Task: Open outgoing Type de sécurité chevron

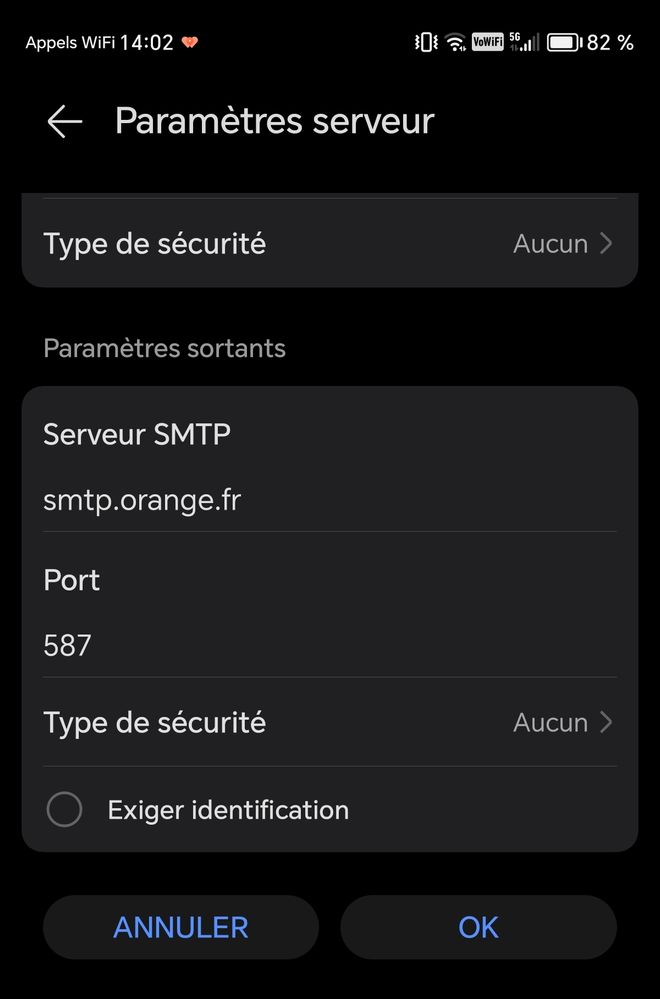Action: tap(606, 722)
